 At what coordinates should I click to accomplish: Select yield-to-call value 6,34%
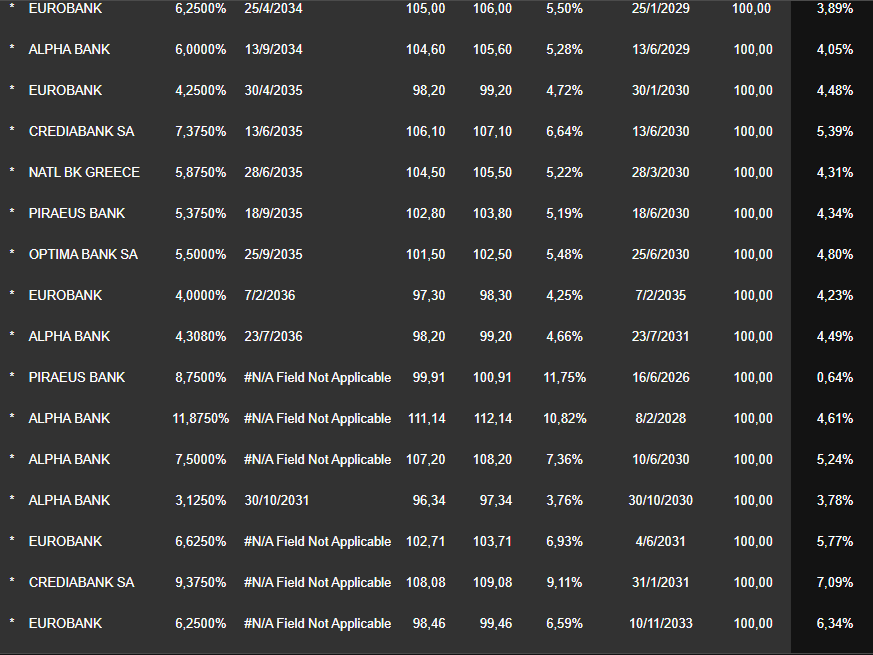(835, 623)
